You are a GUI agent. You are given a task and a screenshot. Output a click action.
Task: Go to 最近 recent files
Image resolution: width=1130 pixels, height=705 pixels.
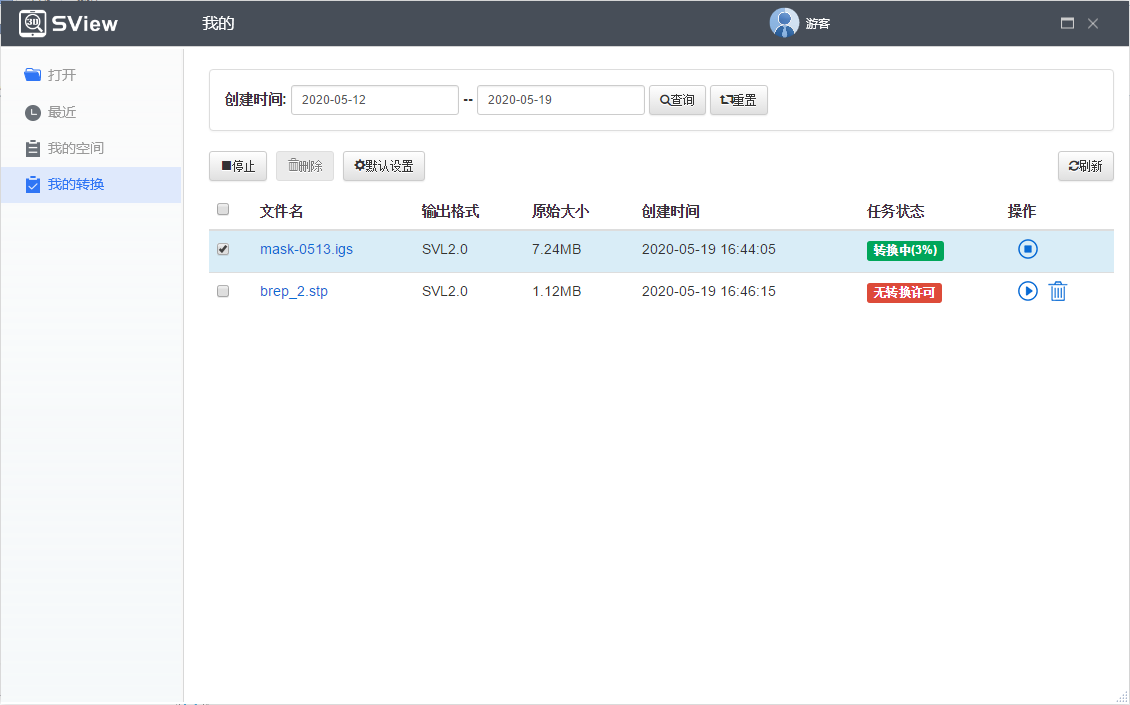coord(91,112)
